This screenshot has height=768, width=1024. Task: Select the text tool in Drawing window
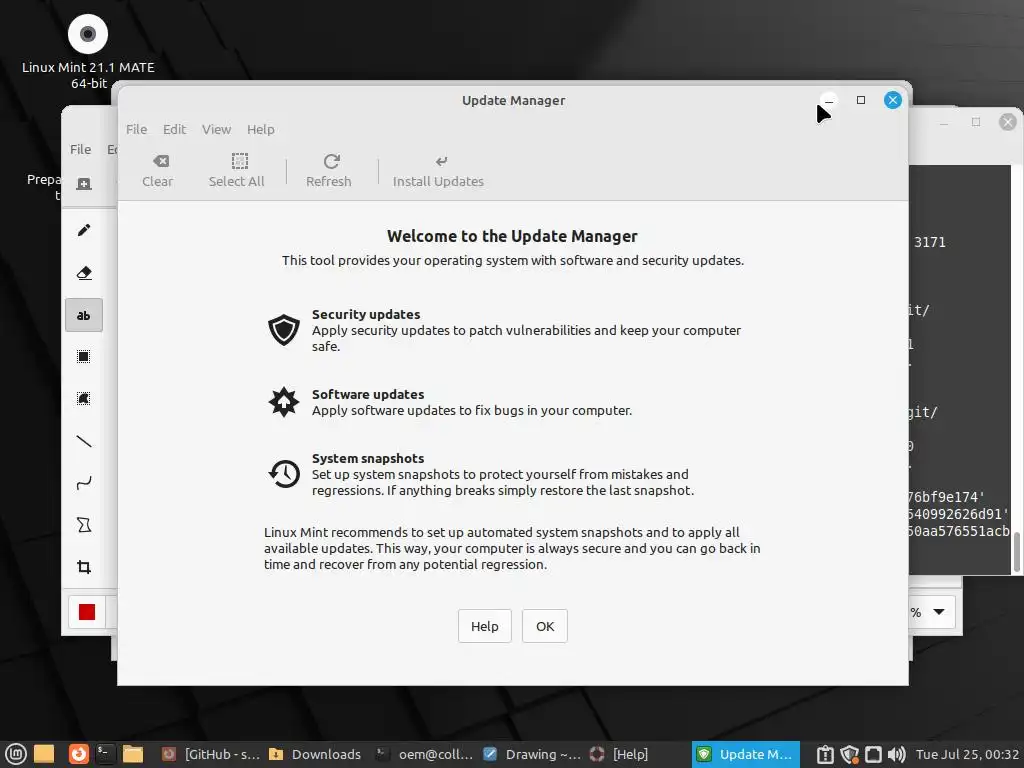84,315
